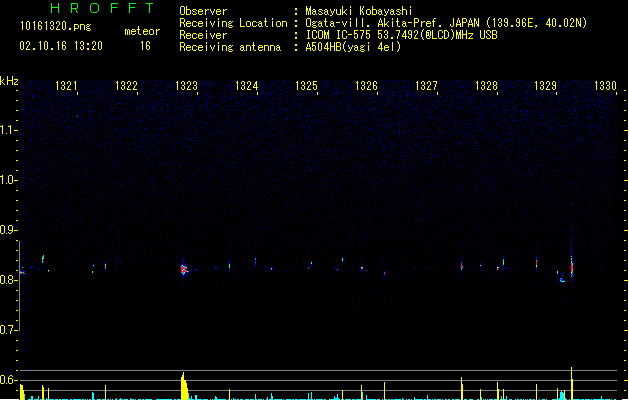The width and height of the screenshot is (629, 400).
Task: Click the 1327 time marker
Action: coord(426,86)
